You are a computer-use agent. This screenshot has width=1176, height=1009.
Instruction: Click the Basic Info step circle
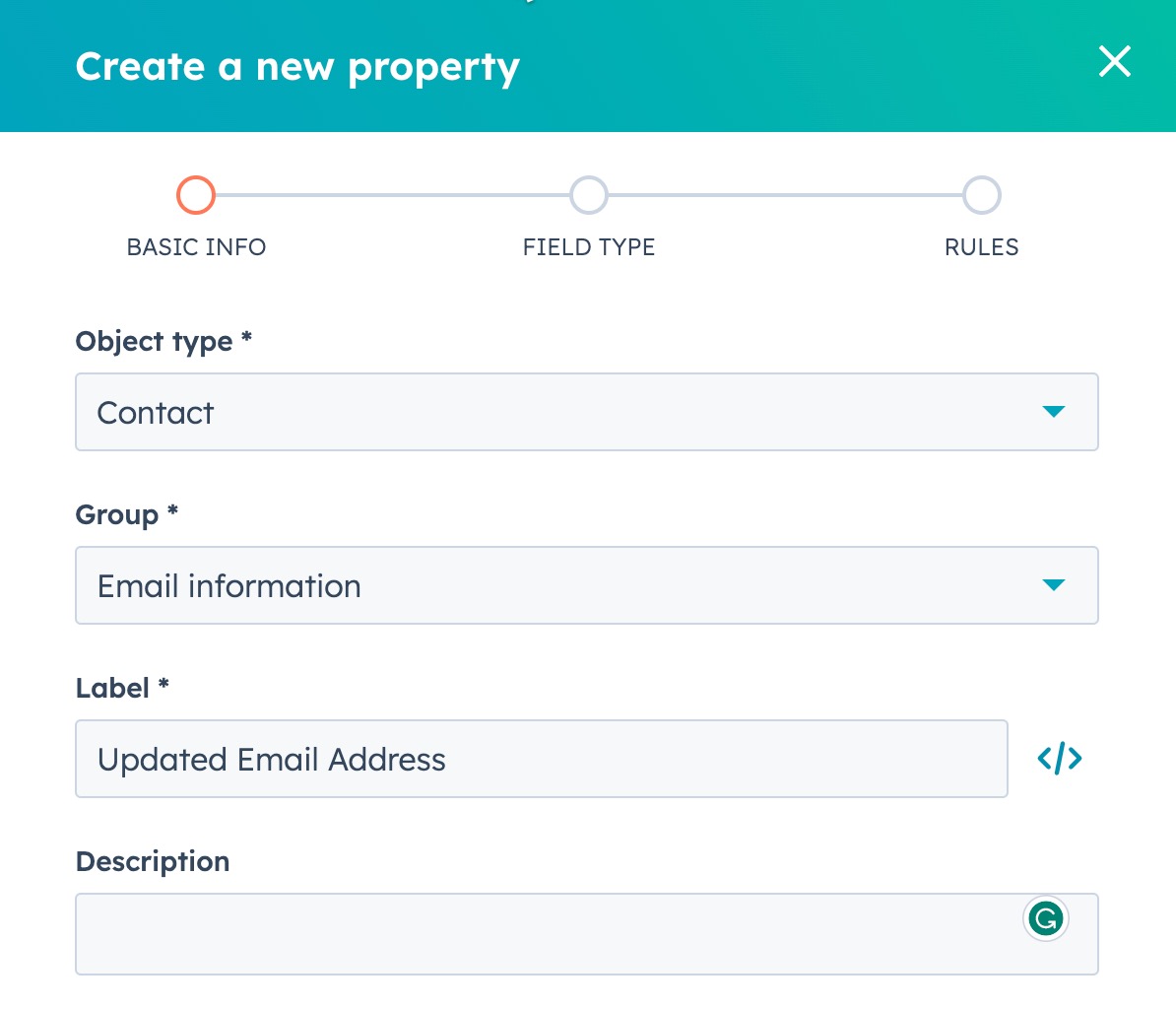pos(196,195)
